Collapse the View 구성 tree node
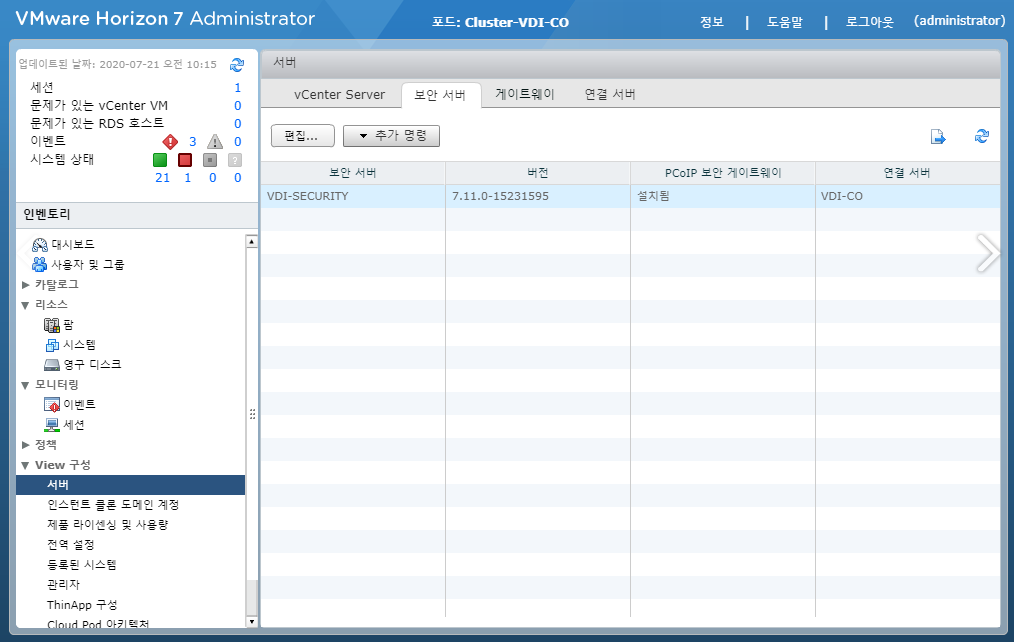 pyautogui.click(x=25, y=465)
